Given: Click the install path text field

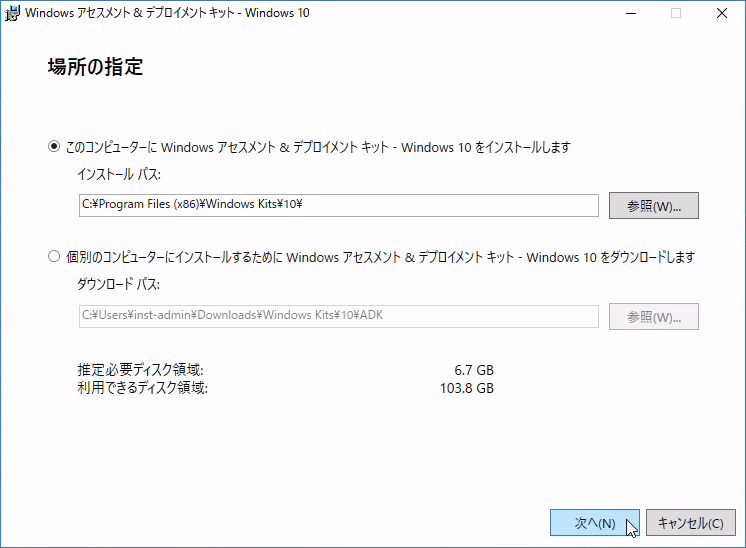Looking at the screenshot, I should coord(338,205).
